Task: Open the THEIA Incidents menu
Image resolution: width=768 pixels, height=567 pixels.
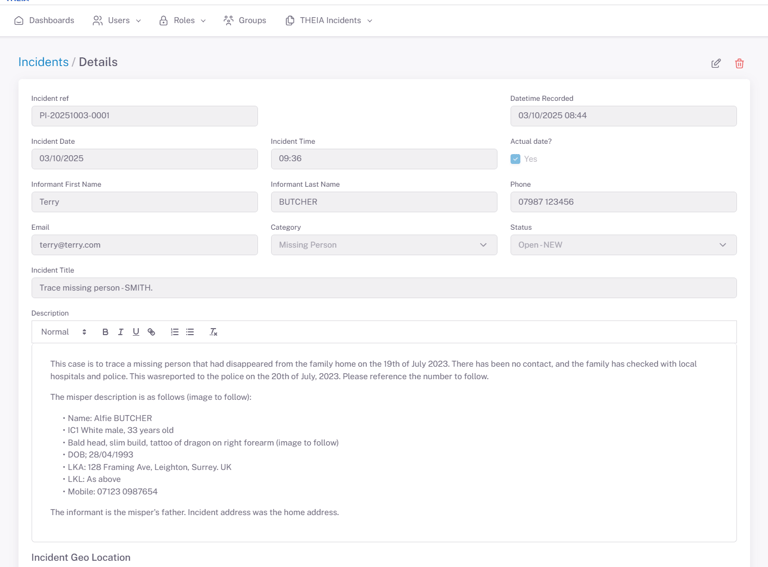Action: (x=329, y=20)
